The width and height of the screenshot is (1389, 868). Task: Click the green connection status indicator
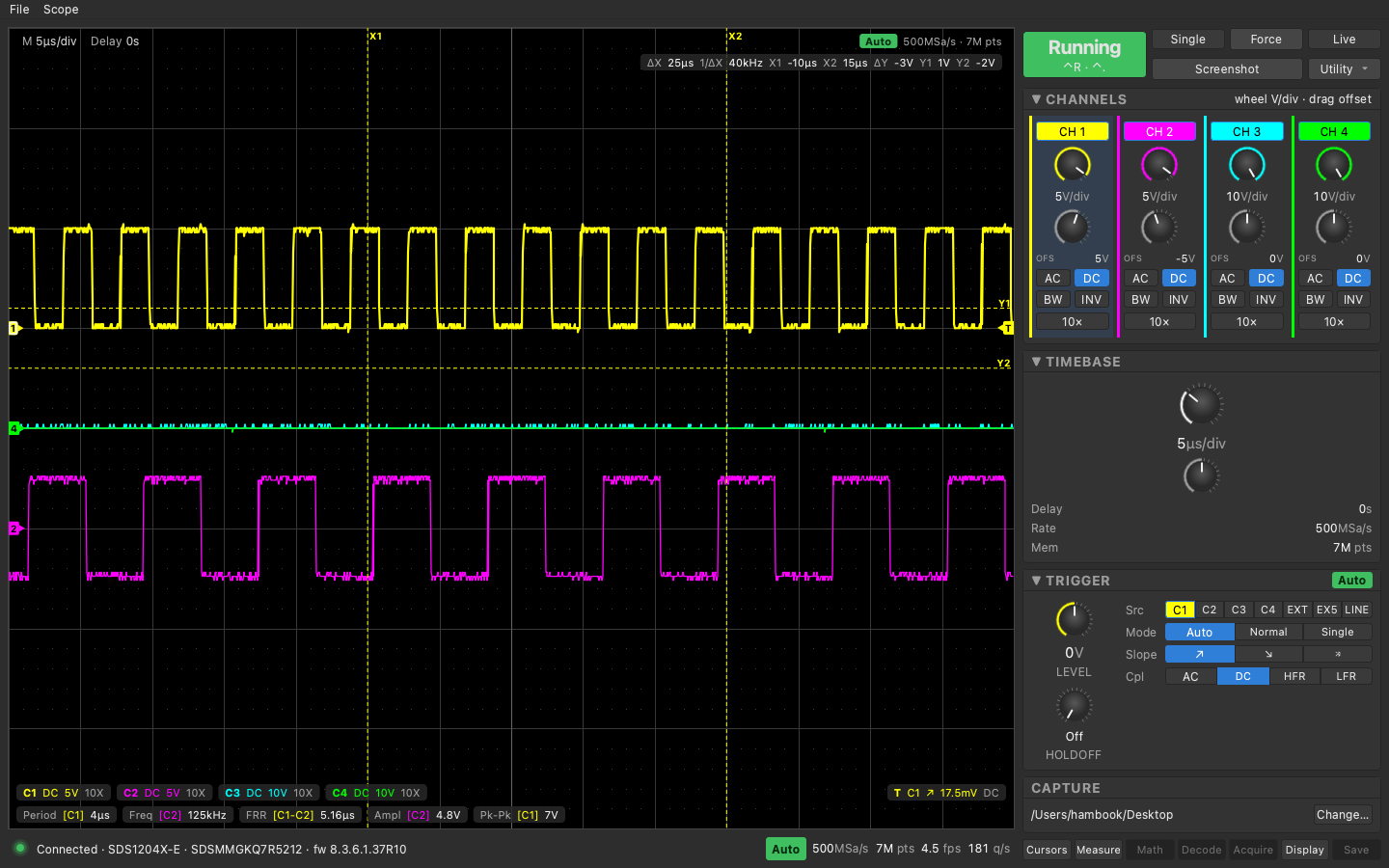coord(19,849)
